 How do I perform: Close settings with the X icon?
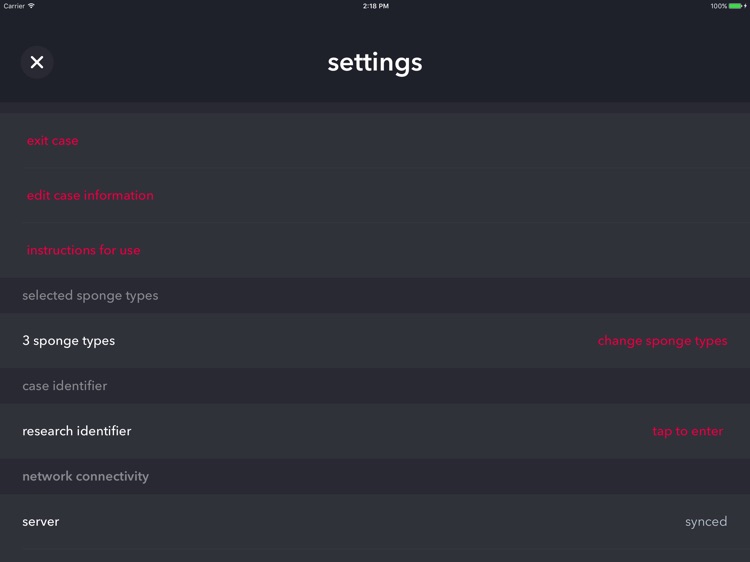coord(37,62)
